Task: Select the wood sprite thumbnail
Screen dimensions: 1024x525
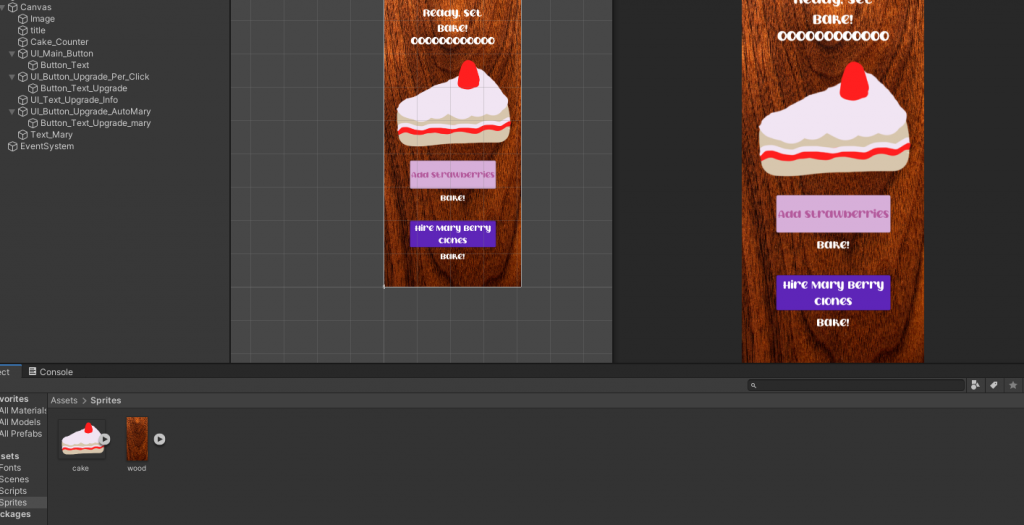Action: 137,439
